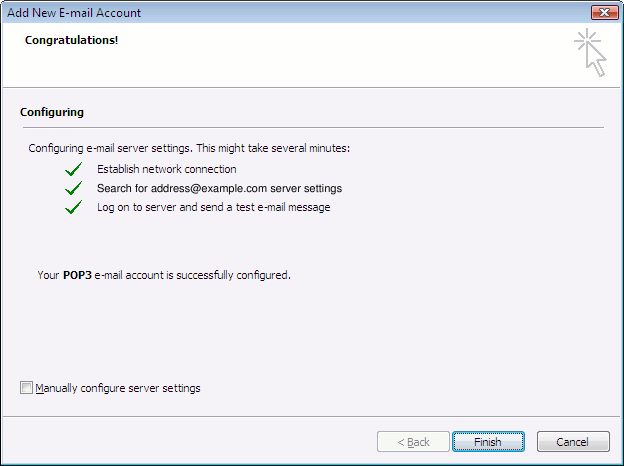Screen dimensions: 624x466
Task: Click the green checkmark beside Establish network connection
Action: tap(72, 169)
